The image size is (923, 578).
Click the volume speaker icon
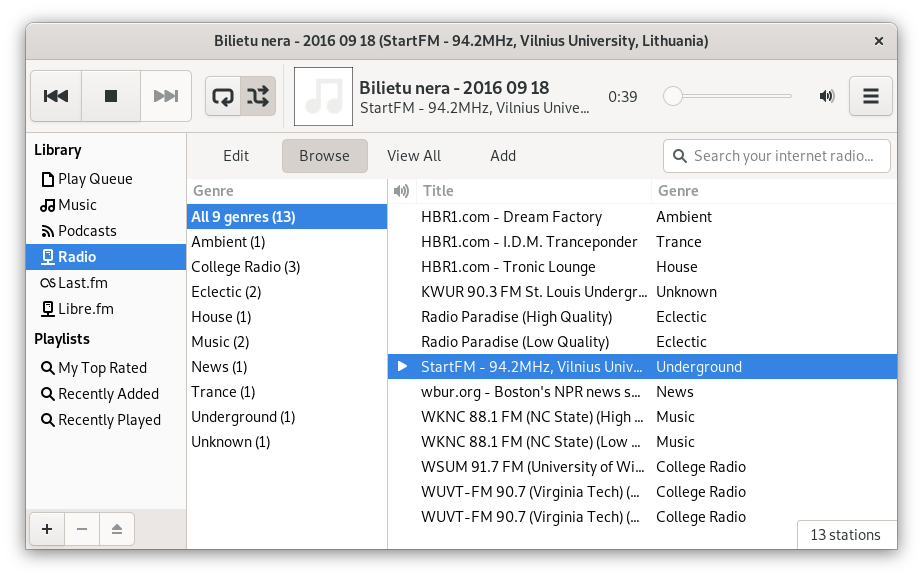click(827, 96)
